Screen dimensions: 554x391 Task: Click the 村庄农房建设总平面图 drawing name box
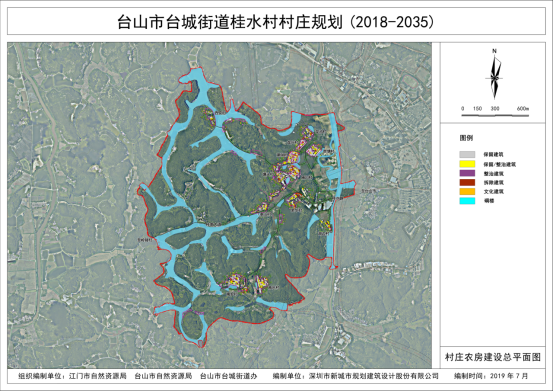click(493, 357)
